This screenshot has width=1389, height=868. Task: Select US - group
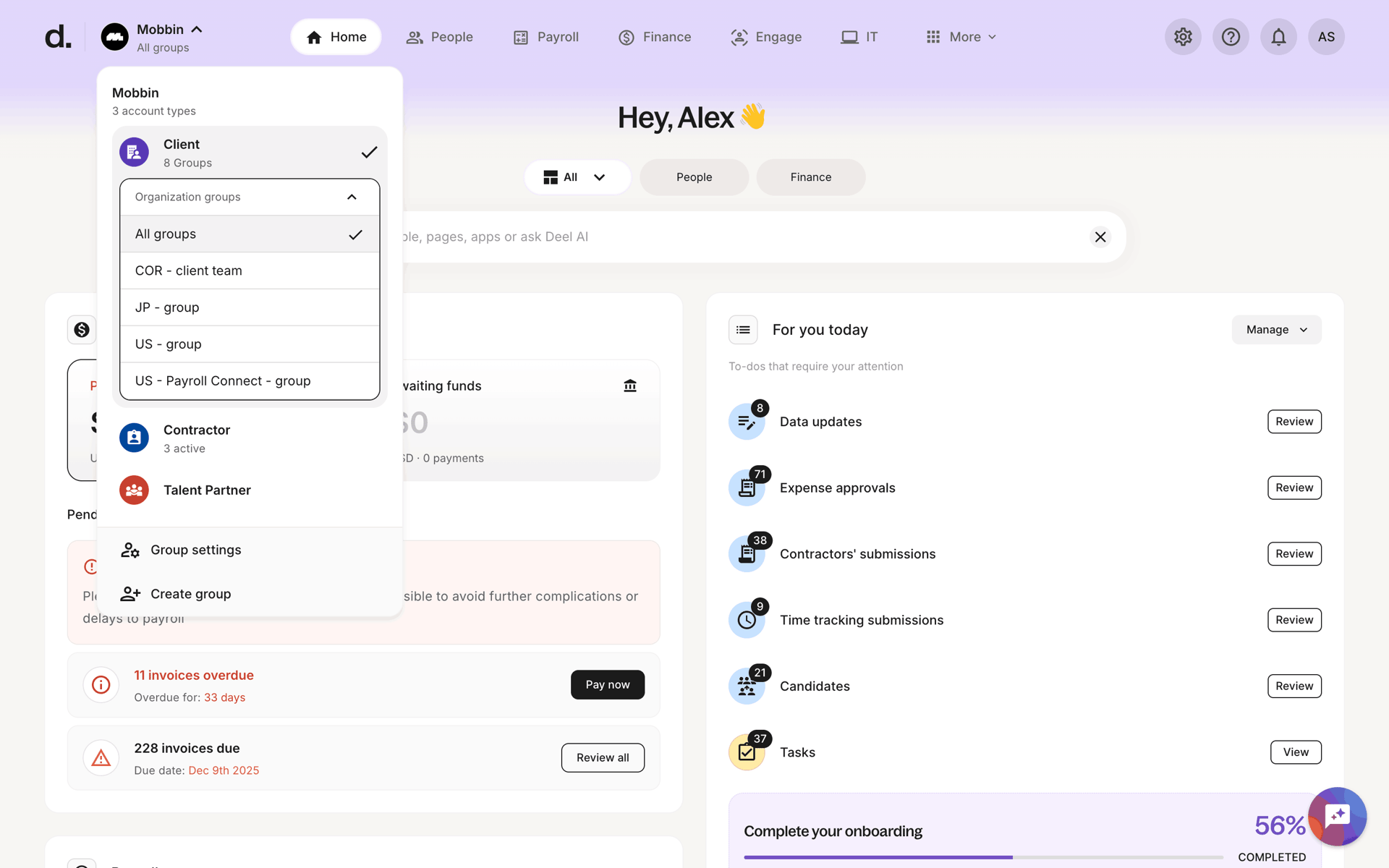tap(250, 344)
